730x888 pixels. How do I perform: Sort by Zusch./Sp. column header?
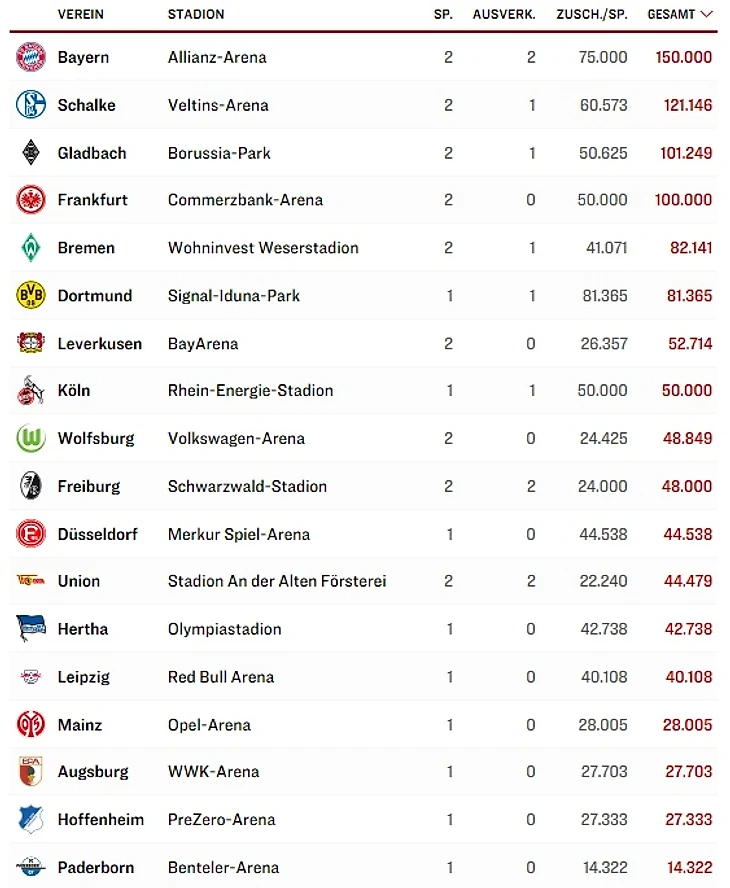(x=593, y=14)
